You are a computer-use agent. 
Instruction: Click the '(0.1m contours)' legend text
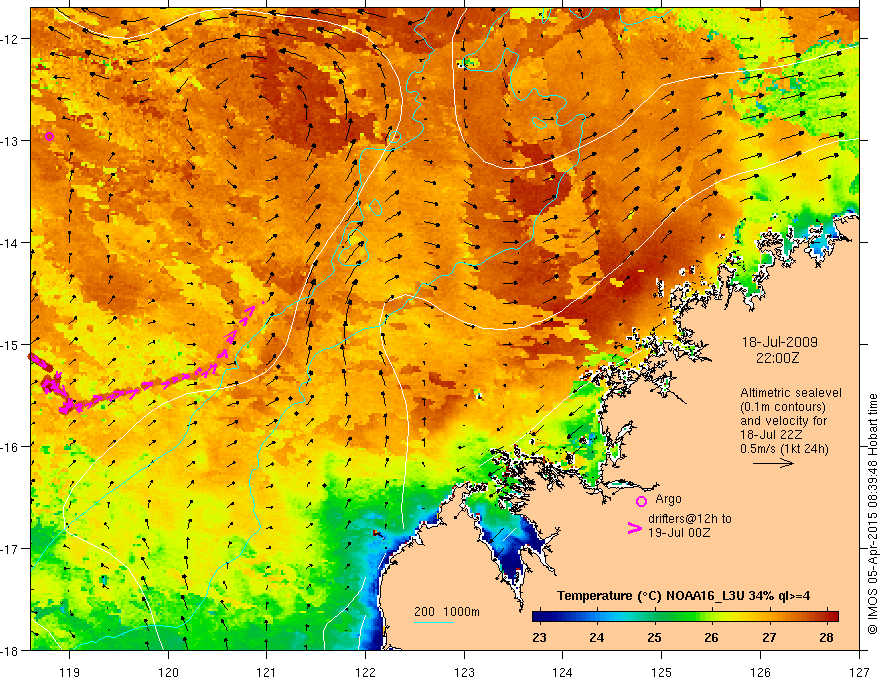tap(783, 407)
